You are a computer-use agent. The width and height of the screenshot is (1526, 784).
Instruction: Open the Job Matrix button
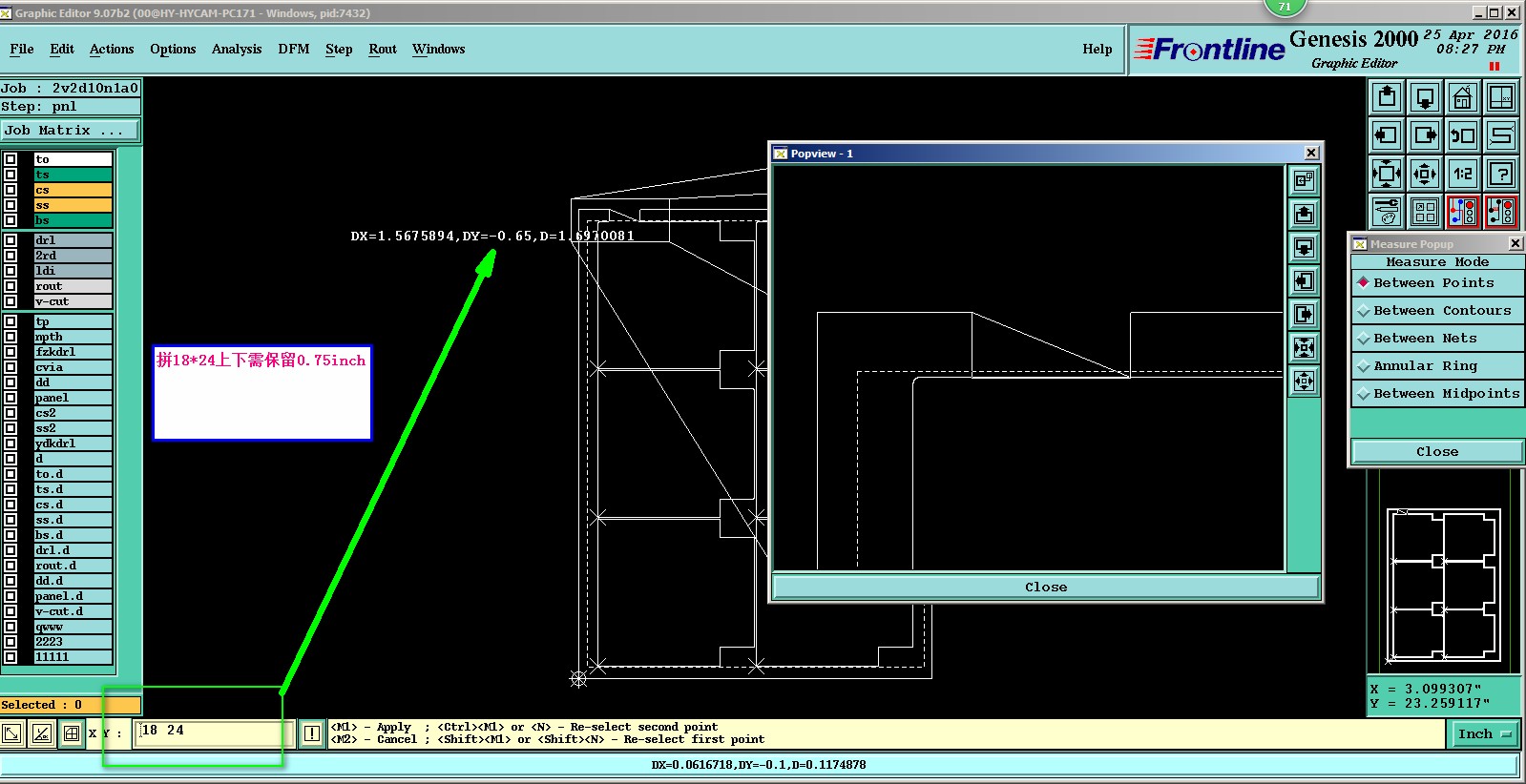point(70,131)
